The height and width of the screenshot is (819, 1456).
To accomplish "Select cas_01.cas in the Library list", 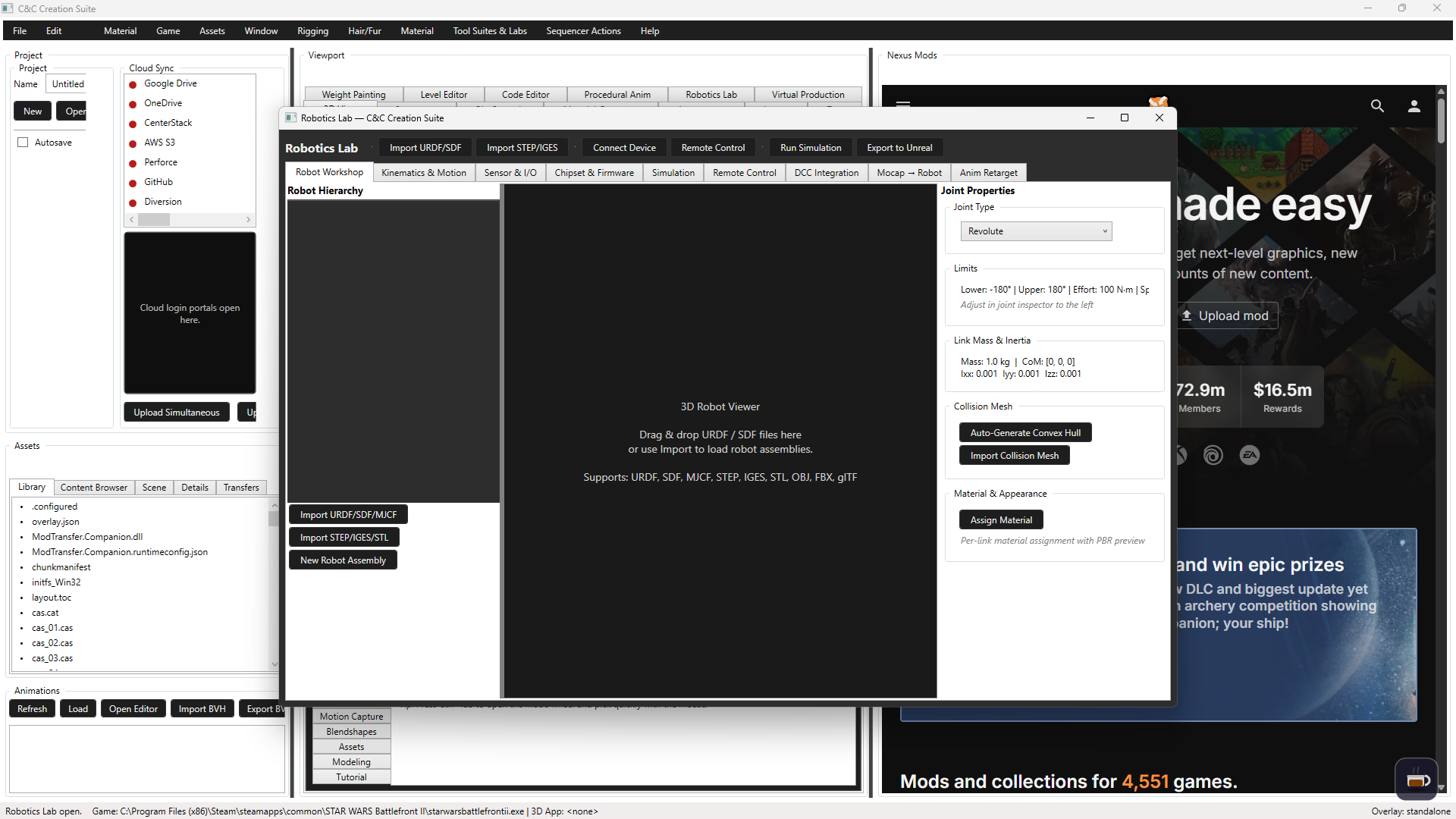I will 52,627.
